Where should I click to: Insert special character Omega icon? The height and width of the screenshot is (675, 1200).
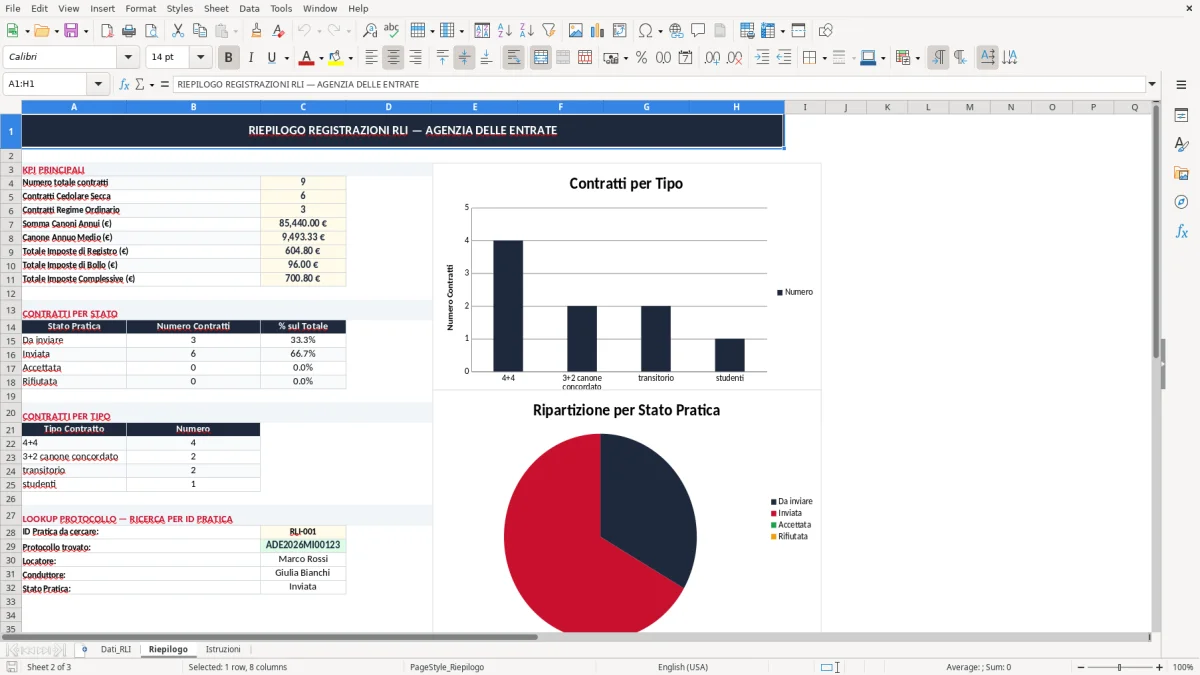(644, 31)
